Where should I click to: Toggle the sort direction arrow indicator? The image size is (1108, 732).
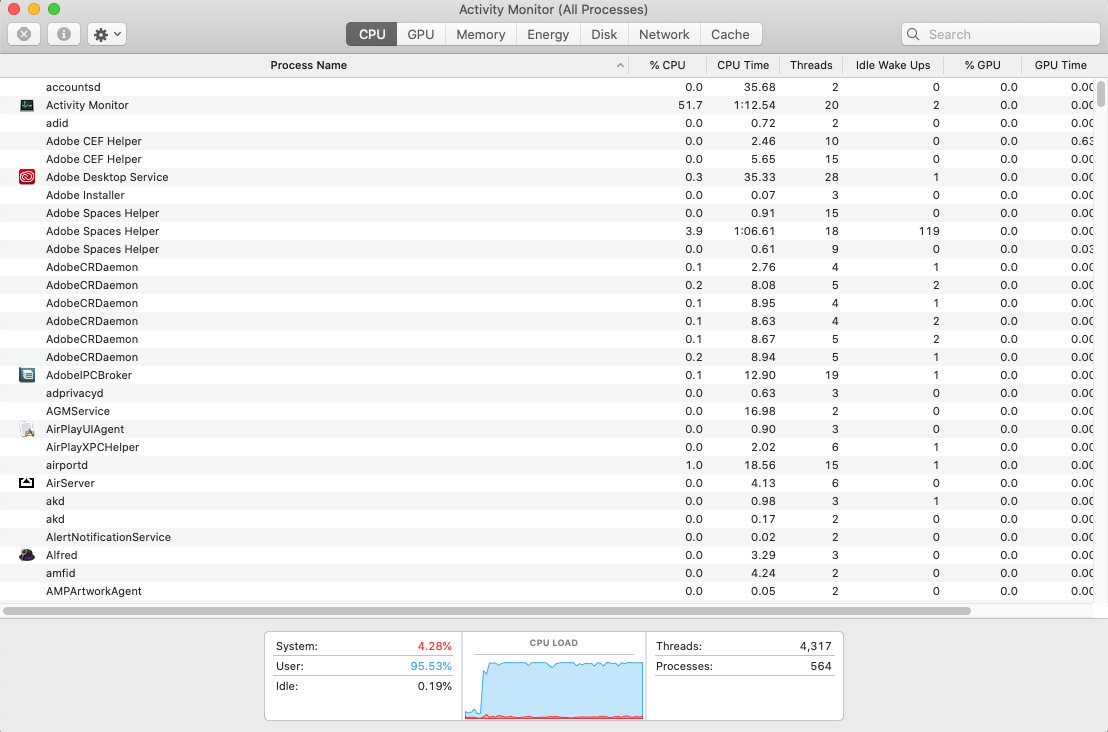pyautogui.click(x=620, y=65)
